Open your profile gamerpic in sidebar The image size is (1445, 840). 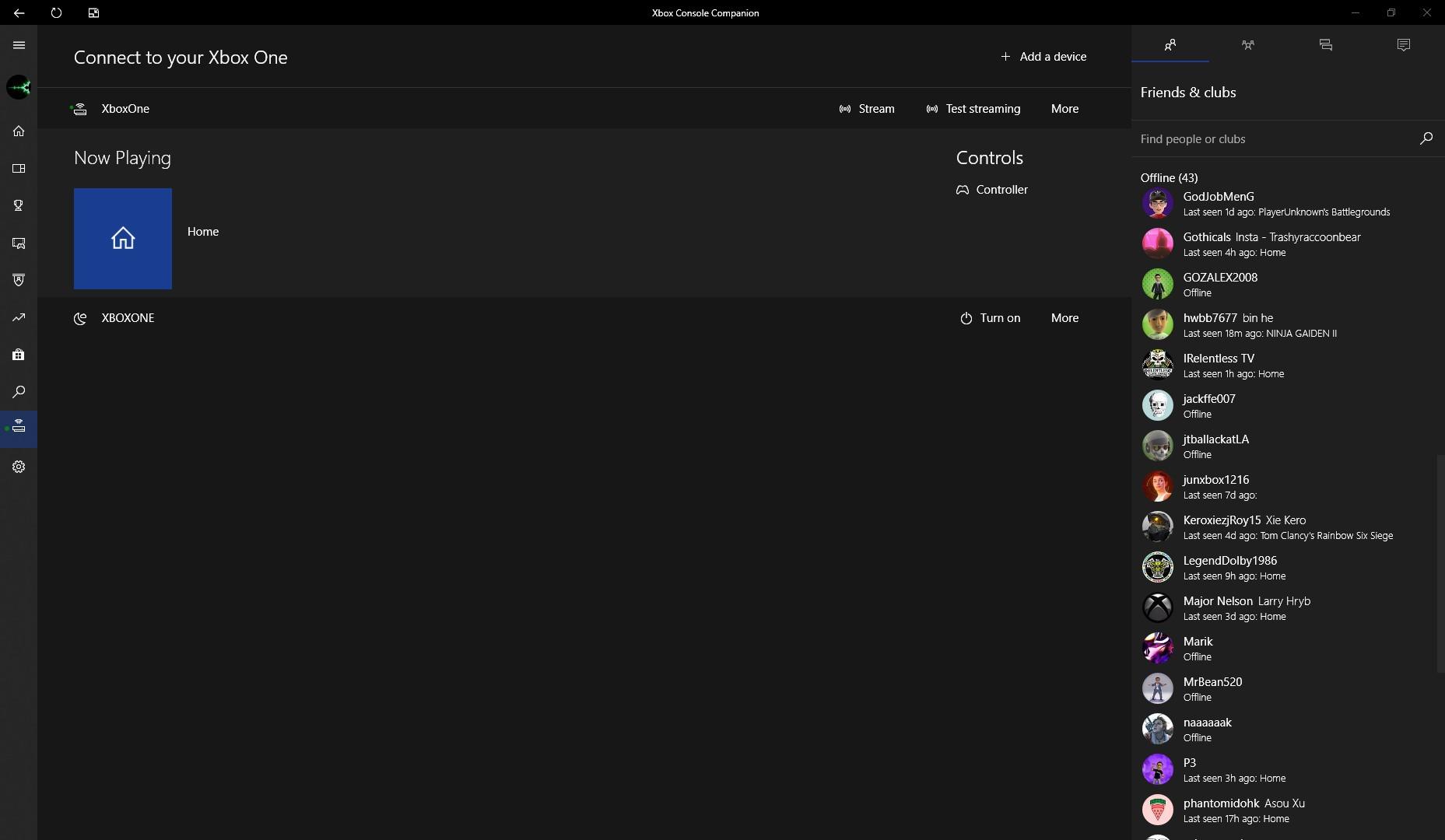pyautogui.click(x=19, y=87)
